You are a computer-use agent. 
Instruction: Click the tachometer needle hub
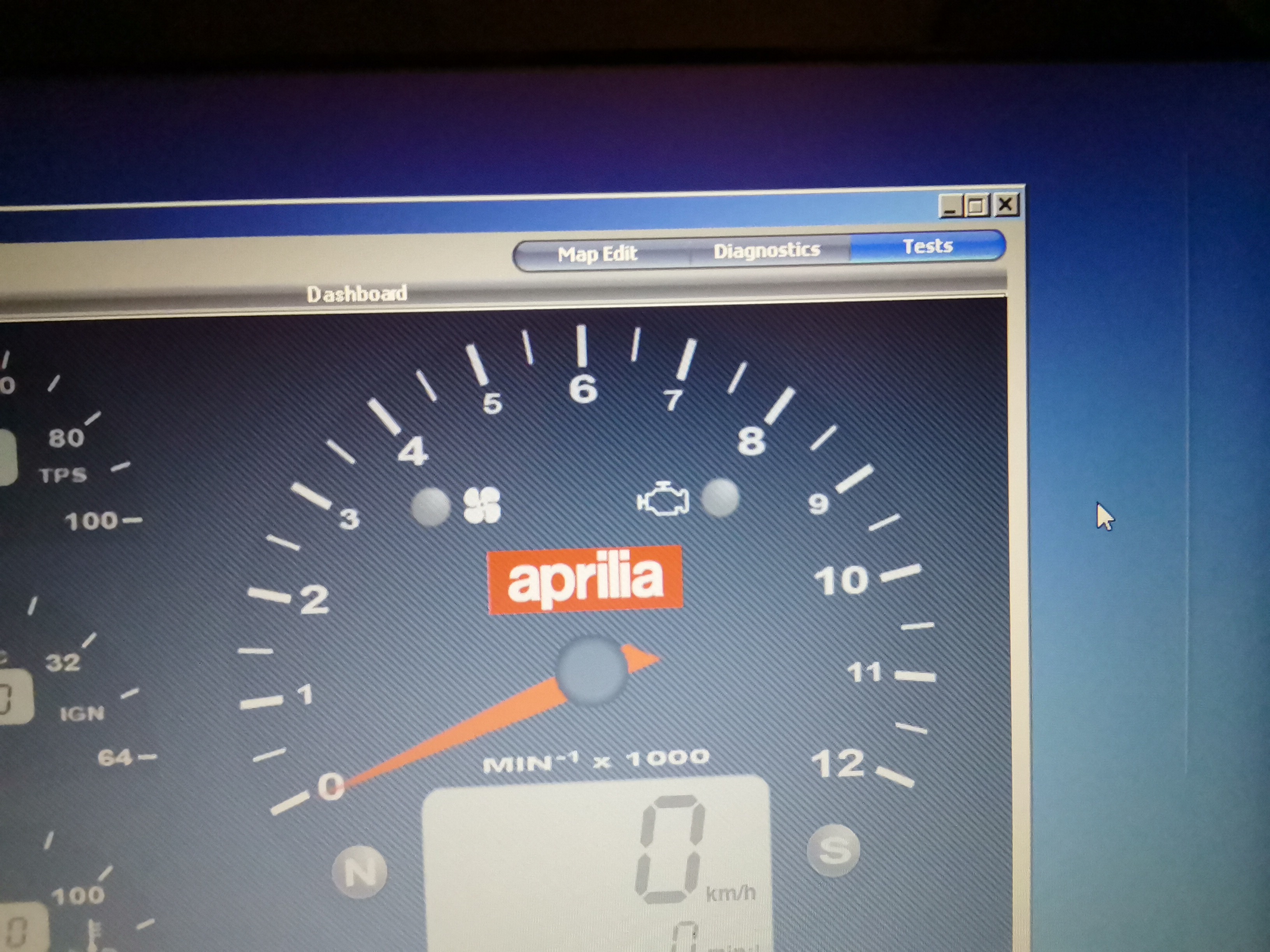(x=592, y=670)
